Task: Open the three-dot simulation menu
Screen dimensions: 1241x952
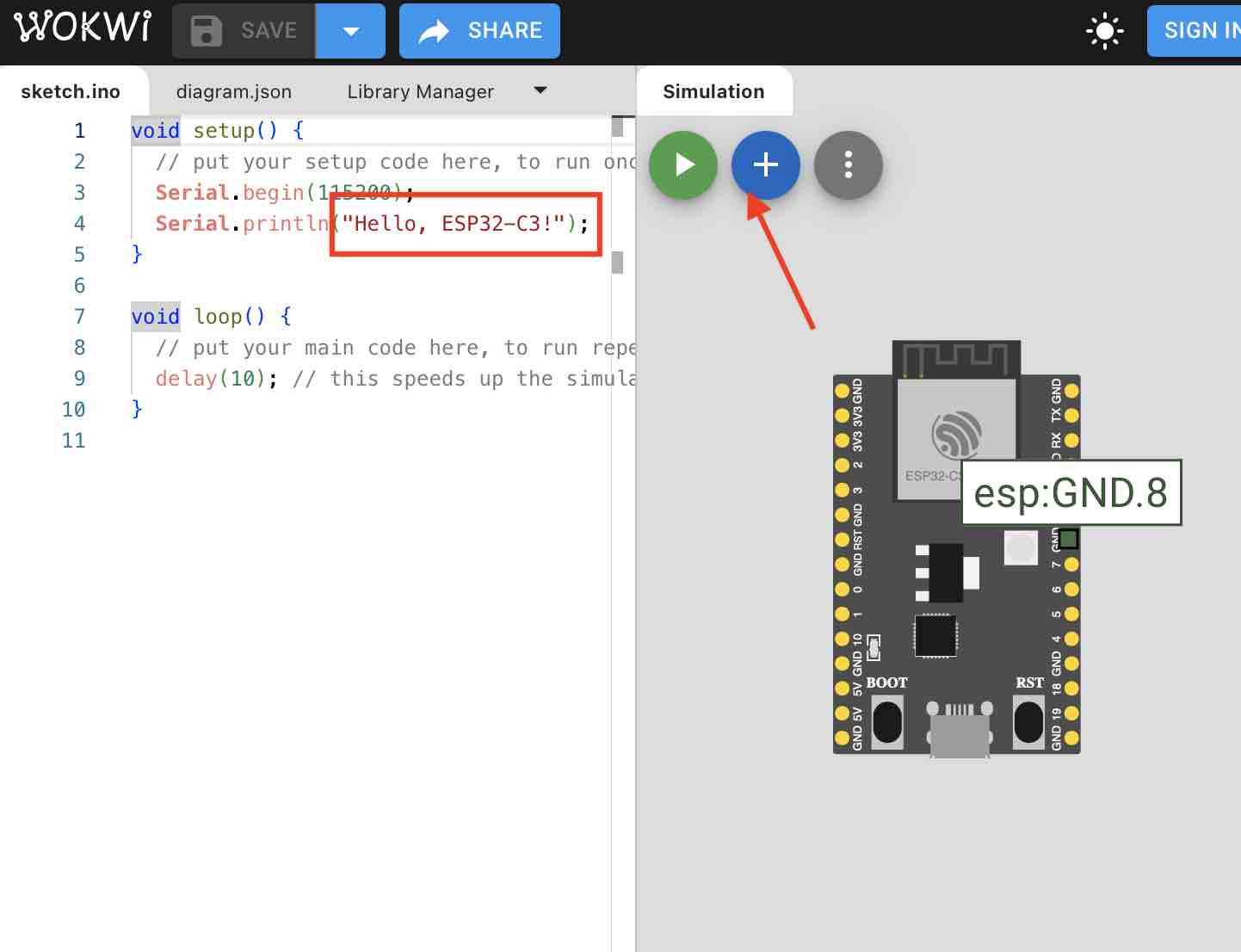Action: 849,164
